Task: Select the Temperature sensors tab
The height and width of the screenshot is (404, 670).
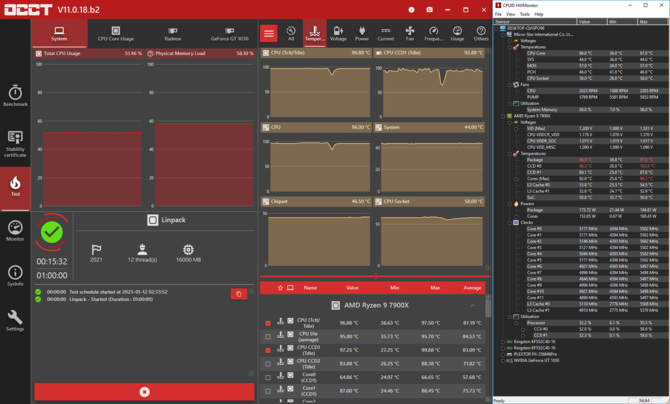Action: tap(314, 33)
